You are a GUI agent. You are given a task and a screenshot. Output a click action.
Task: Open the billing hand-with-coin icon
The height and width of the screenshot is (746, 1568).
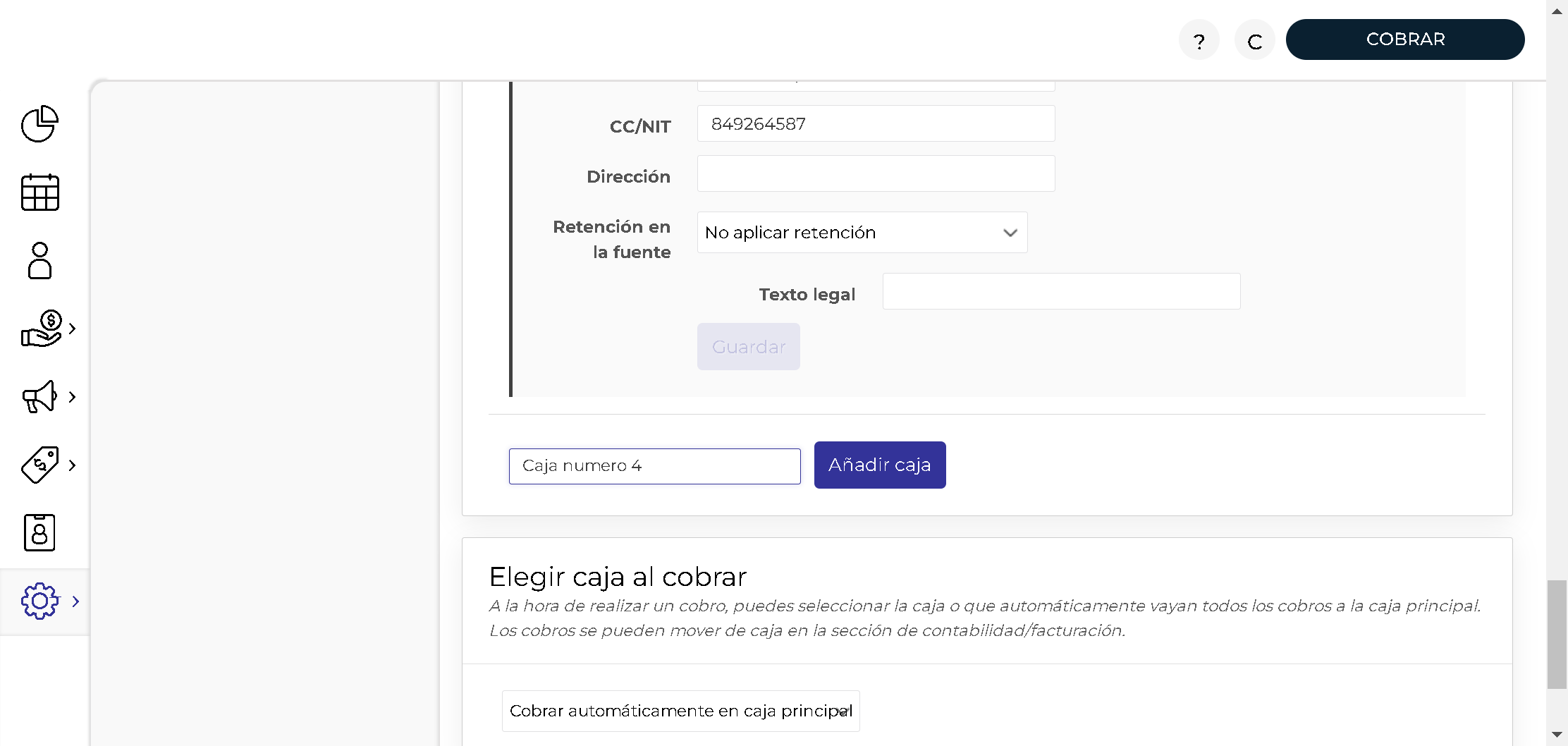pos(41,329)
